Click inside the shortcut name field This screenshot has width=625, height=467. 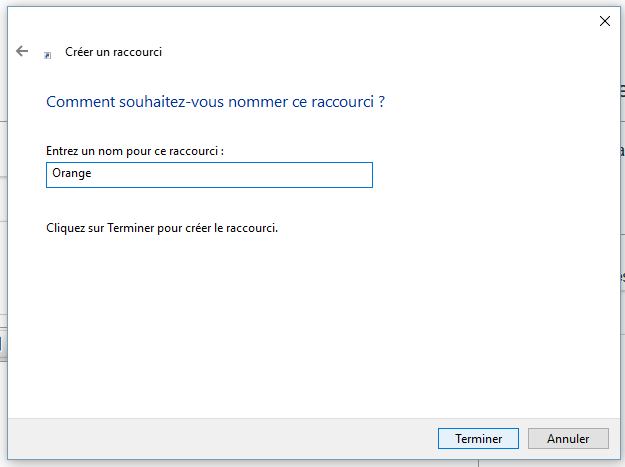[209, 175]
